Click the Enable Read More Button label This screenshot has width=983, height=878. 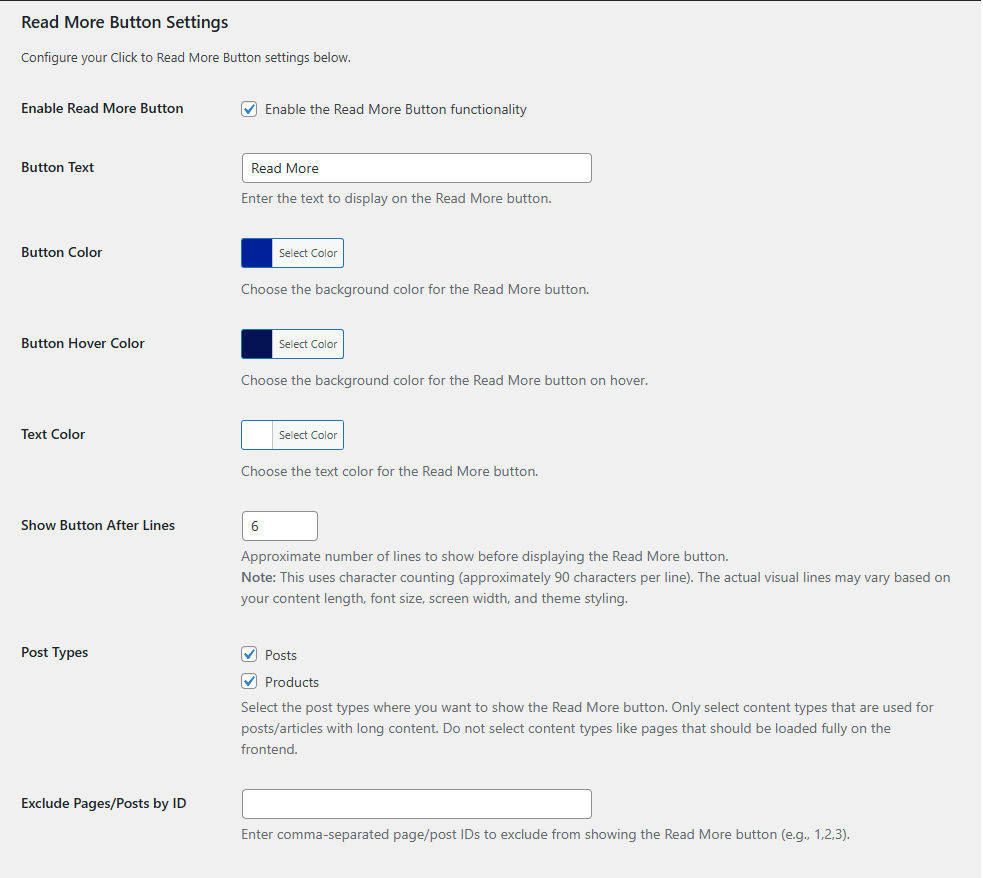click(101, 108)
